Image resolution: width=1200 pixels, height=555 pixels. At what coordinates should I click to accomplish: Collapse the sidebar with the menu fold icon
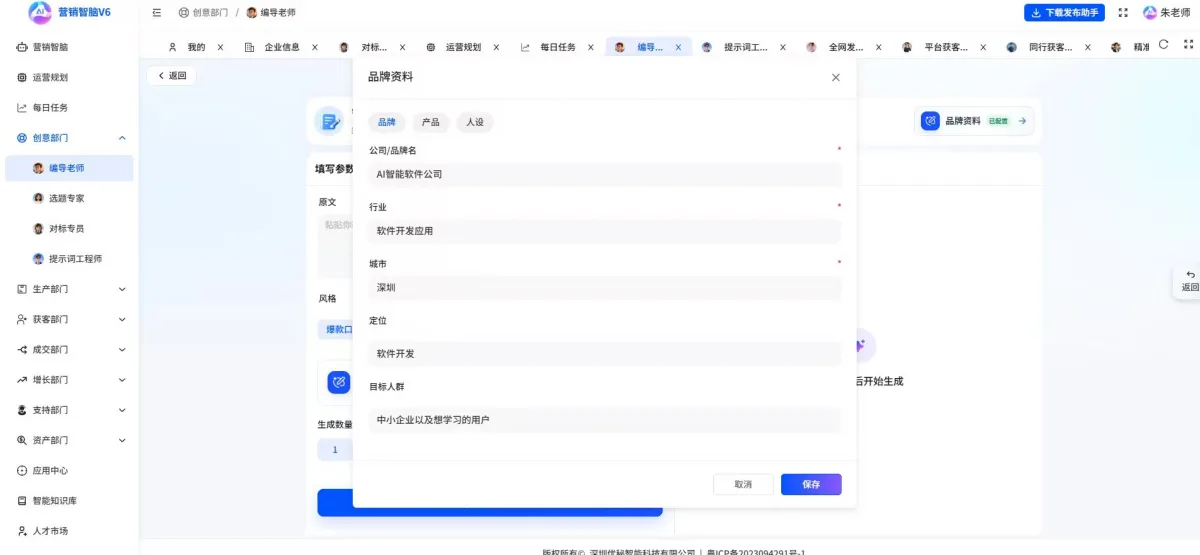tap(157, 12)
